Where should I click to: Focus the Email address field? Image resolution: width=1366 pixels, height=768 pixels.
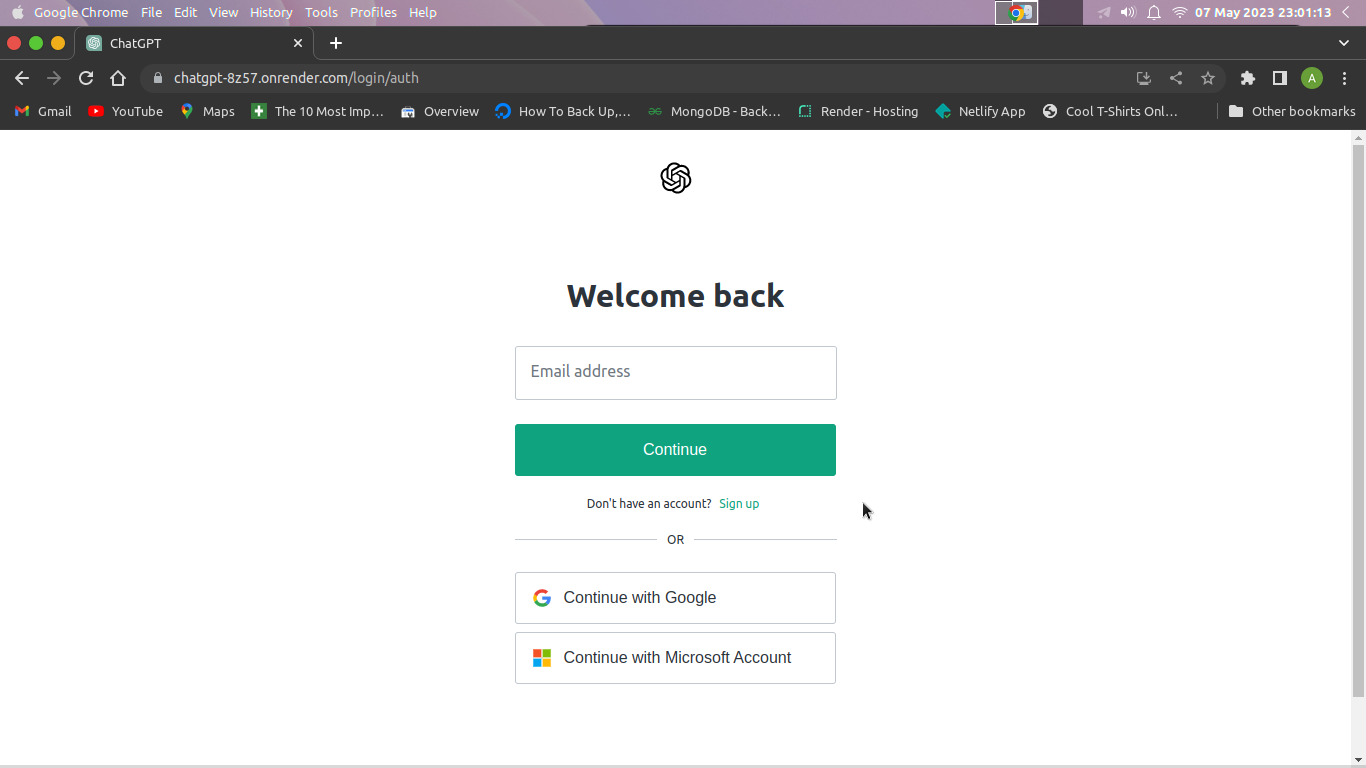pos(675,373)
